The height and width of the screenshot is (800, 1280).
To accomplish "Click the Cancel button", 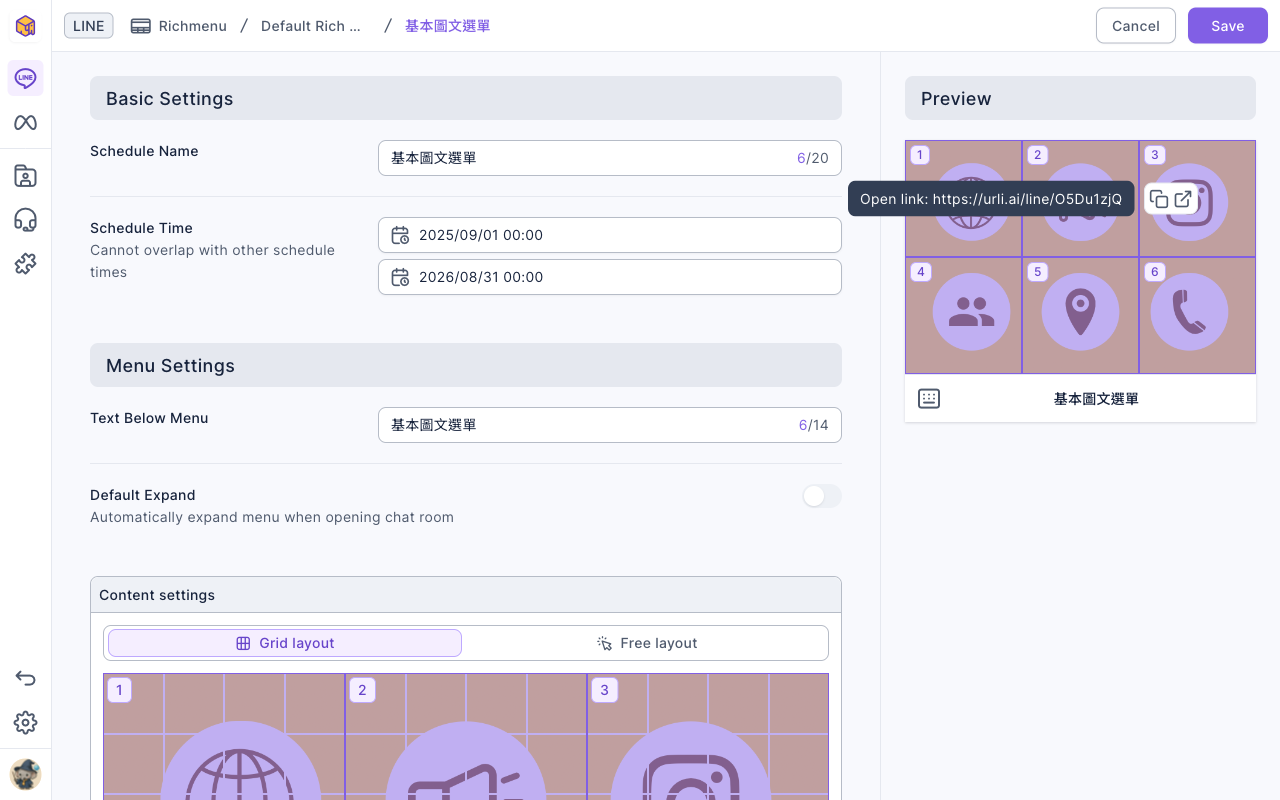I will click(1136, 26).
